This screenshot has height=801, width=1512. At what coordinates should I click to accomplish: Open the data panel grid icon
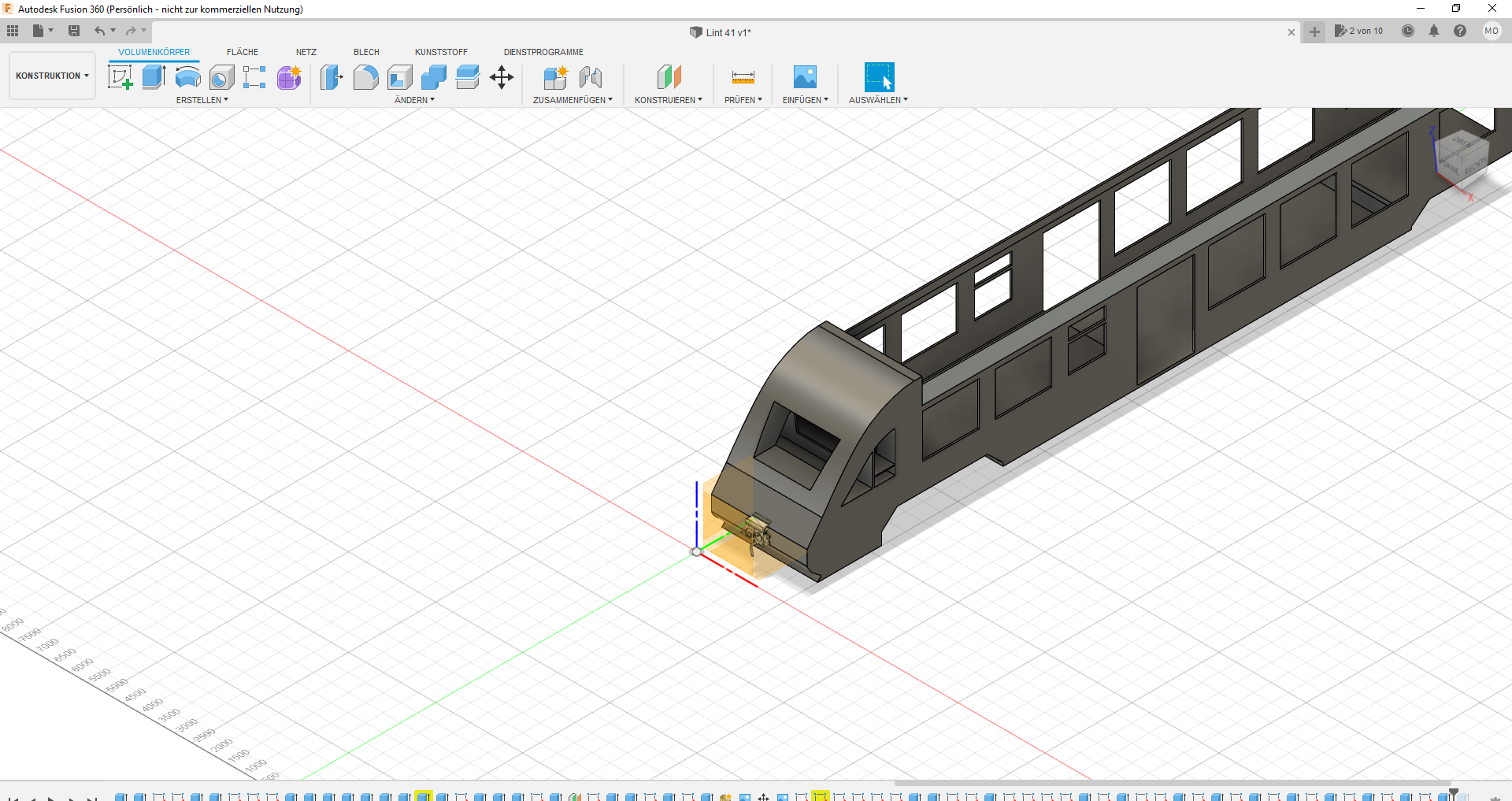coord(13,31)
